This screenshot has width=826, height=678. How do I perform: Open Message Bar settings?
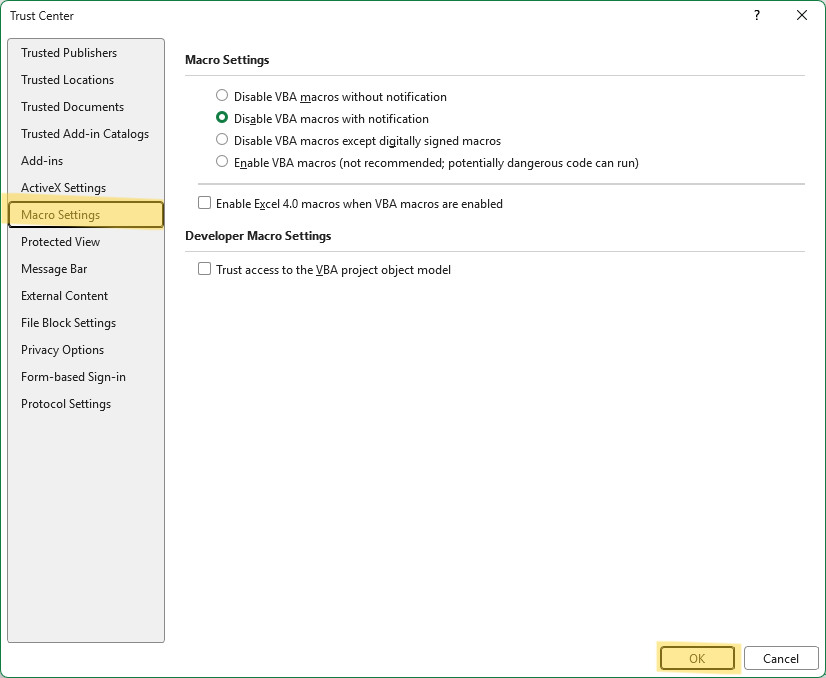coord(54,269)
